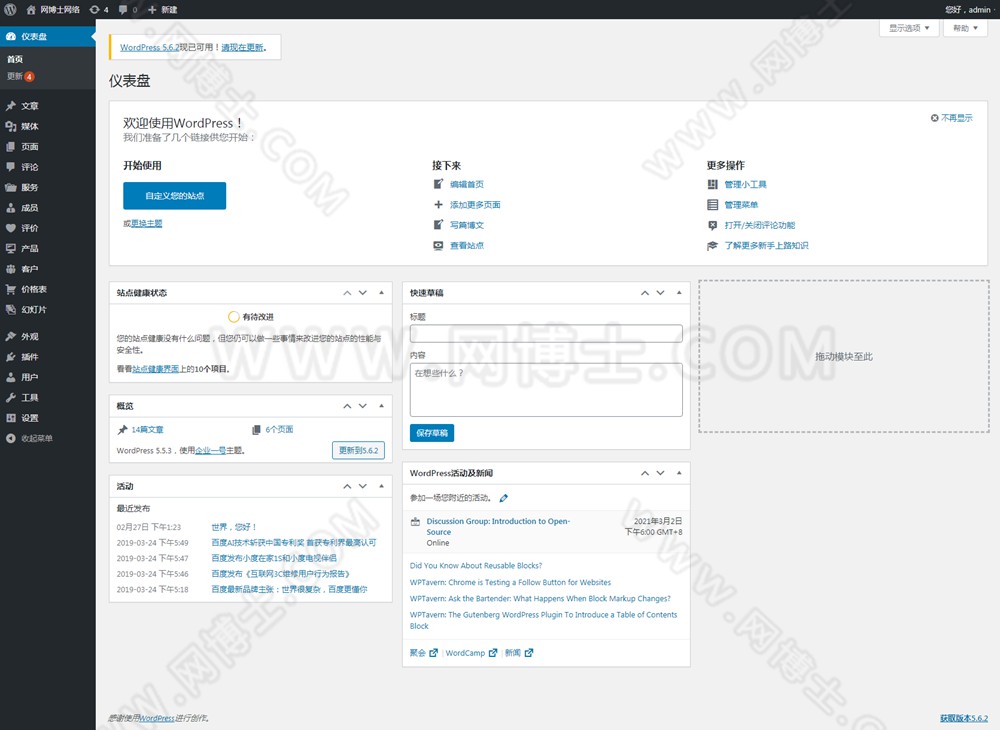The image size is (1000, 730).
Task: Move the 快速草稿 panel down with its arrow
Action: pyautogui.click(x=661, y=293)
